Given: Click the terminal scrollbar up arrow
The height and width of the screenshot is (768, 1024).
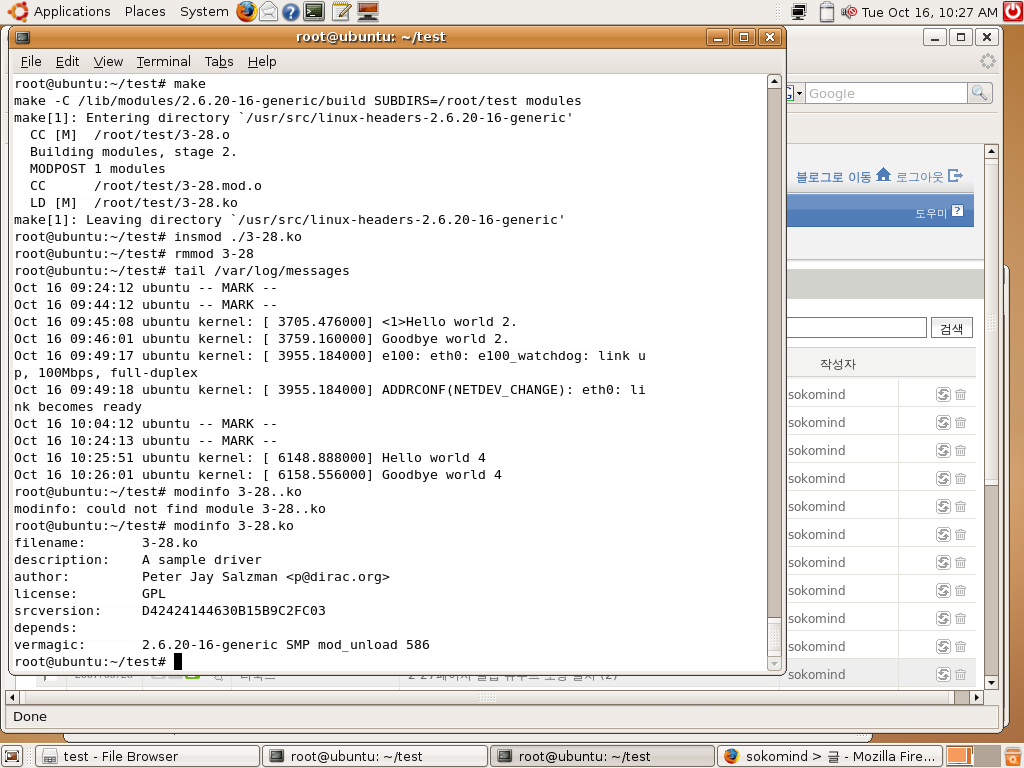Looking at the screenshot, I should [774, 82].
